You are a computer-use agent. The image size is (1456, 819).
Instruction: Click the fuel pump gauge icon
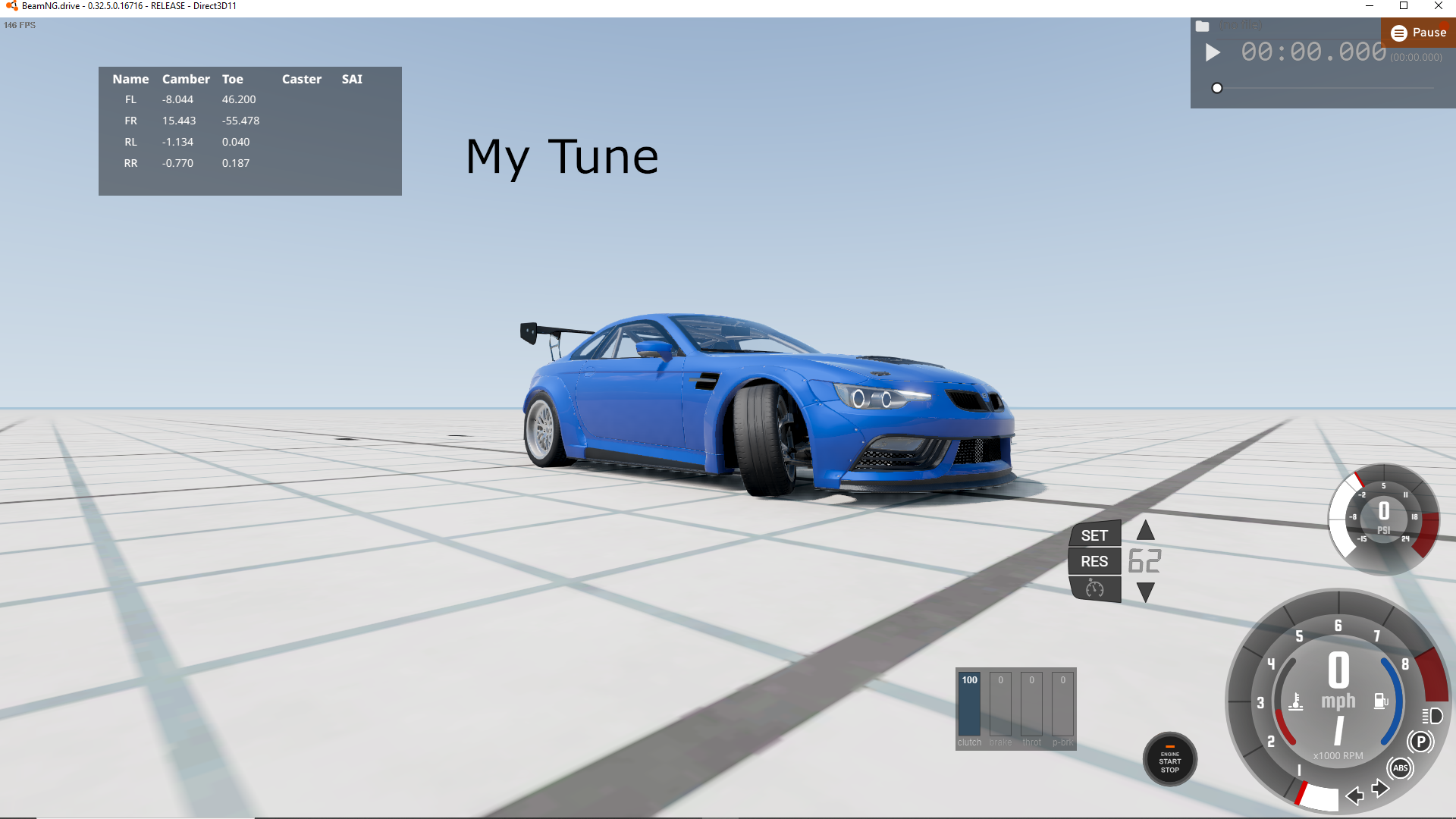click(x=1381, y=701)
